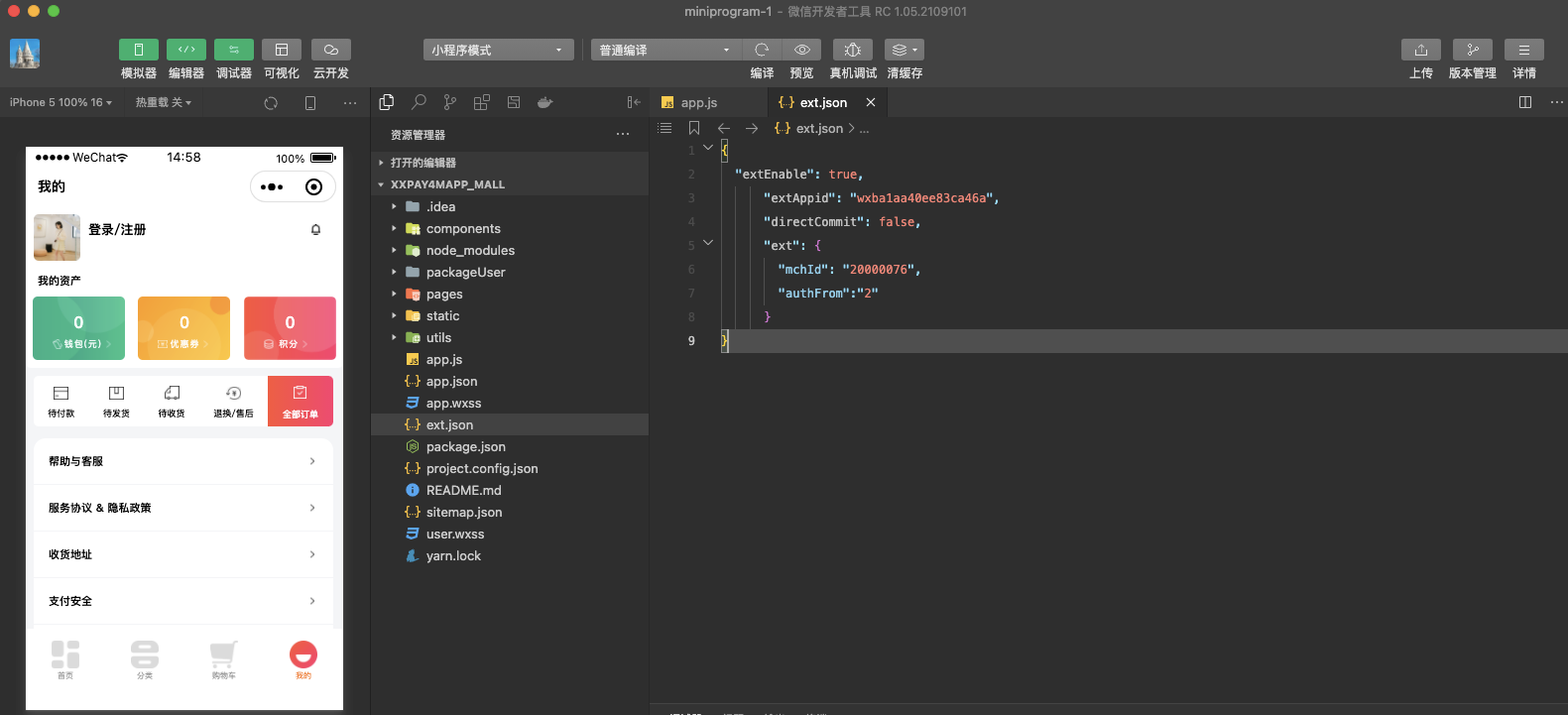Open the Cloud Development (云开发) icon
The image size is (1568, 715).
331,50
